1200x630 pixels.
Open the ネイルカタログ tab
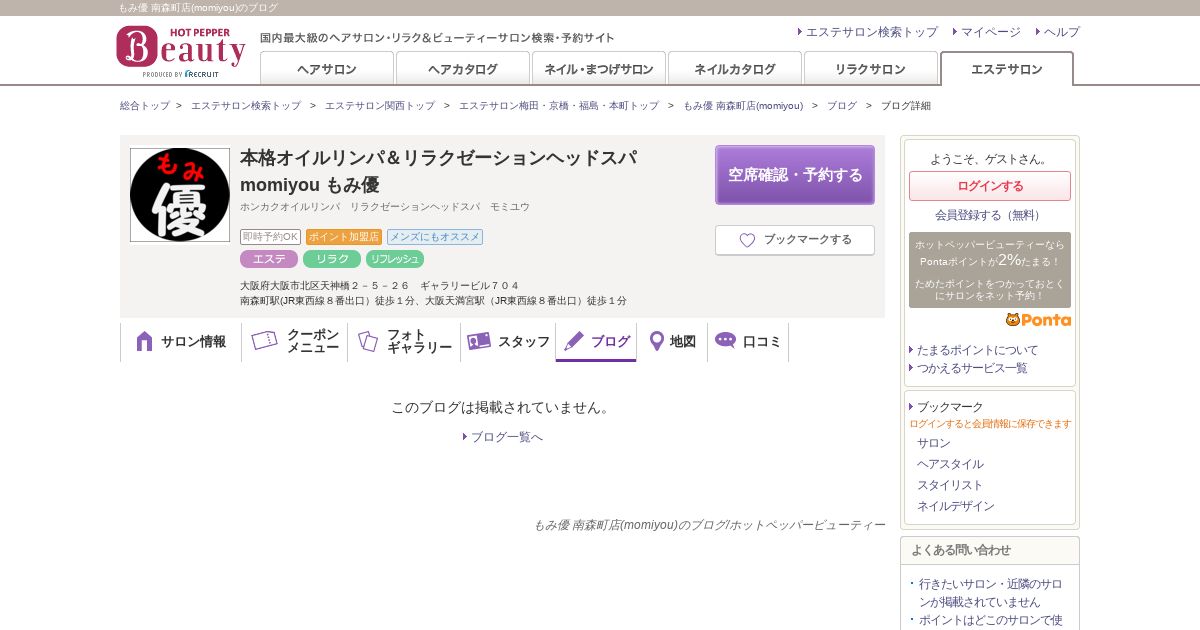[735, 69]
